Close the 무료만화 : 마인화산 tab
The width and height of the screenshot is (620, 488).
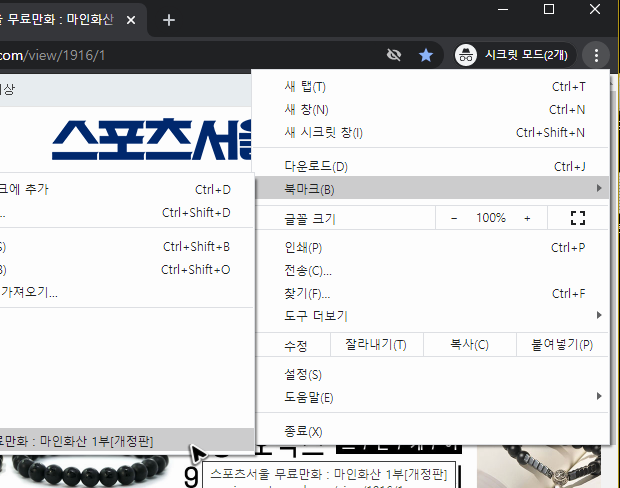point(131,20)
